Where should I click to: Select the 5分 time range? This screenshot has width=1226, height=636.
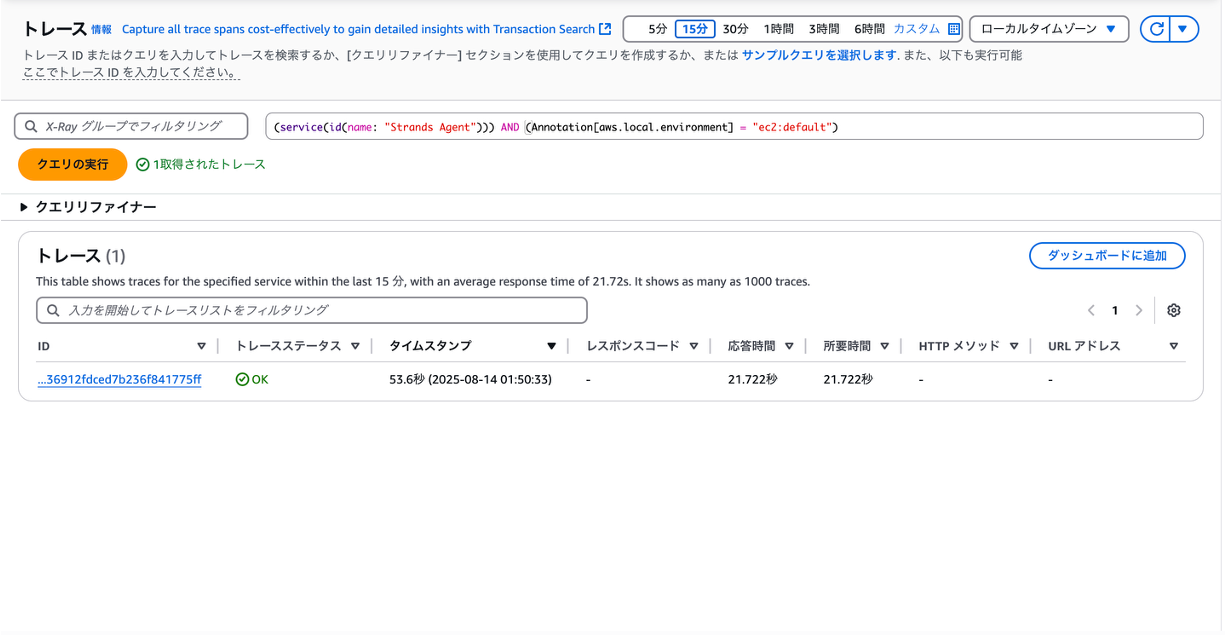(x=657, y=29)
